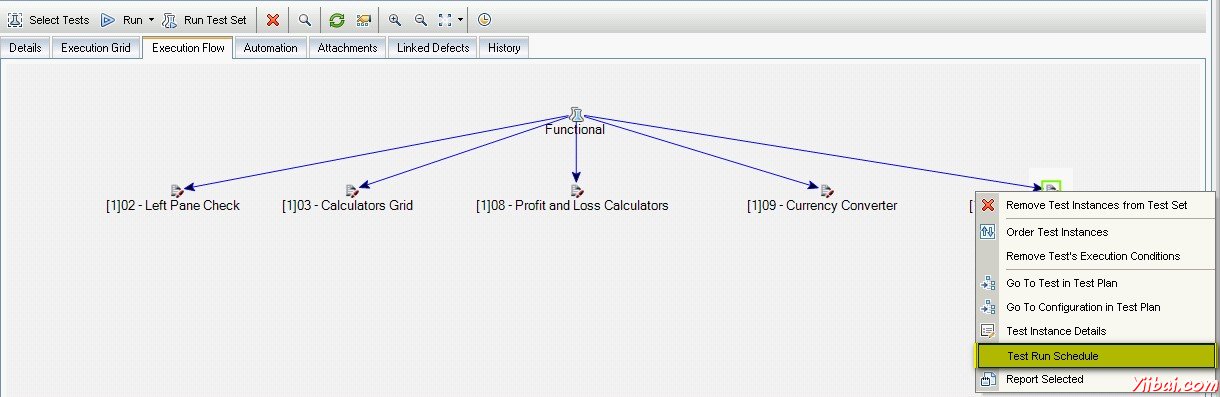Click Run Test Set button

click(x=204, y=20)
